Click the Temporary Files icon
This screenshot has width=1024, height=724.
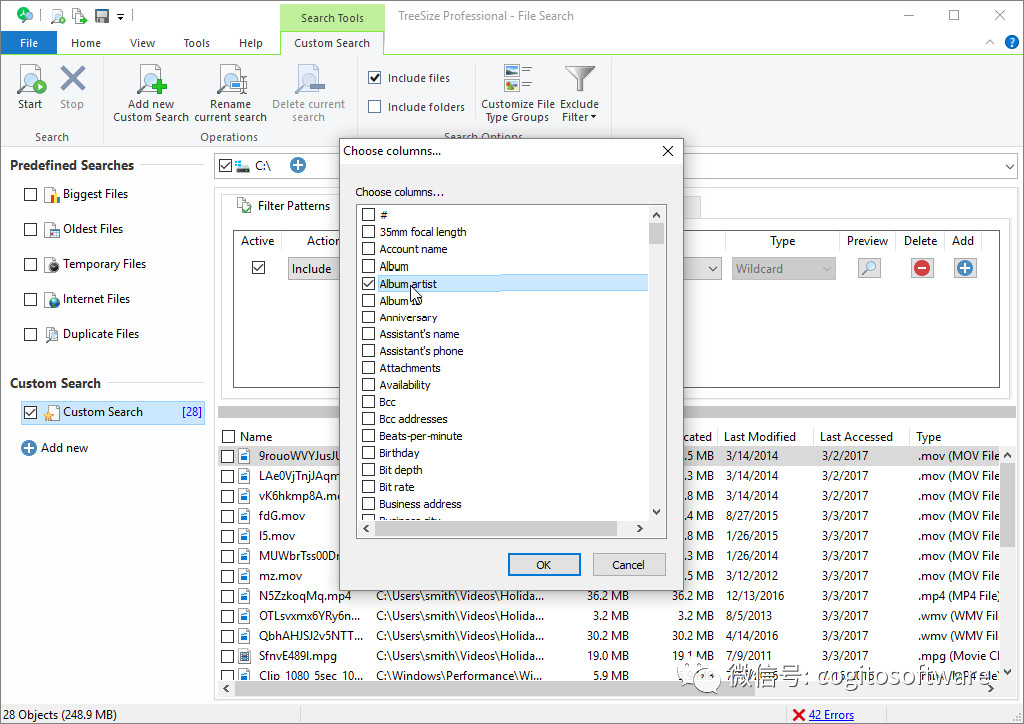coord(52,264)
